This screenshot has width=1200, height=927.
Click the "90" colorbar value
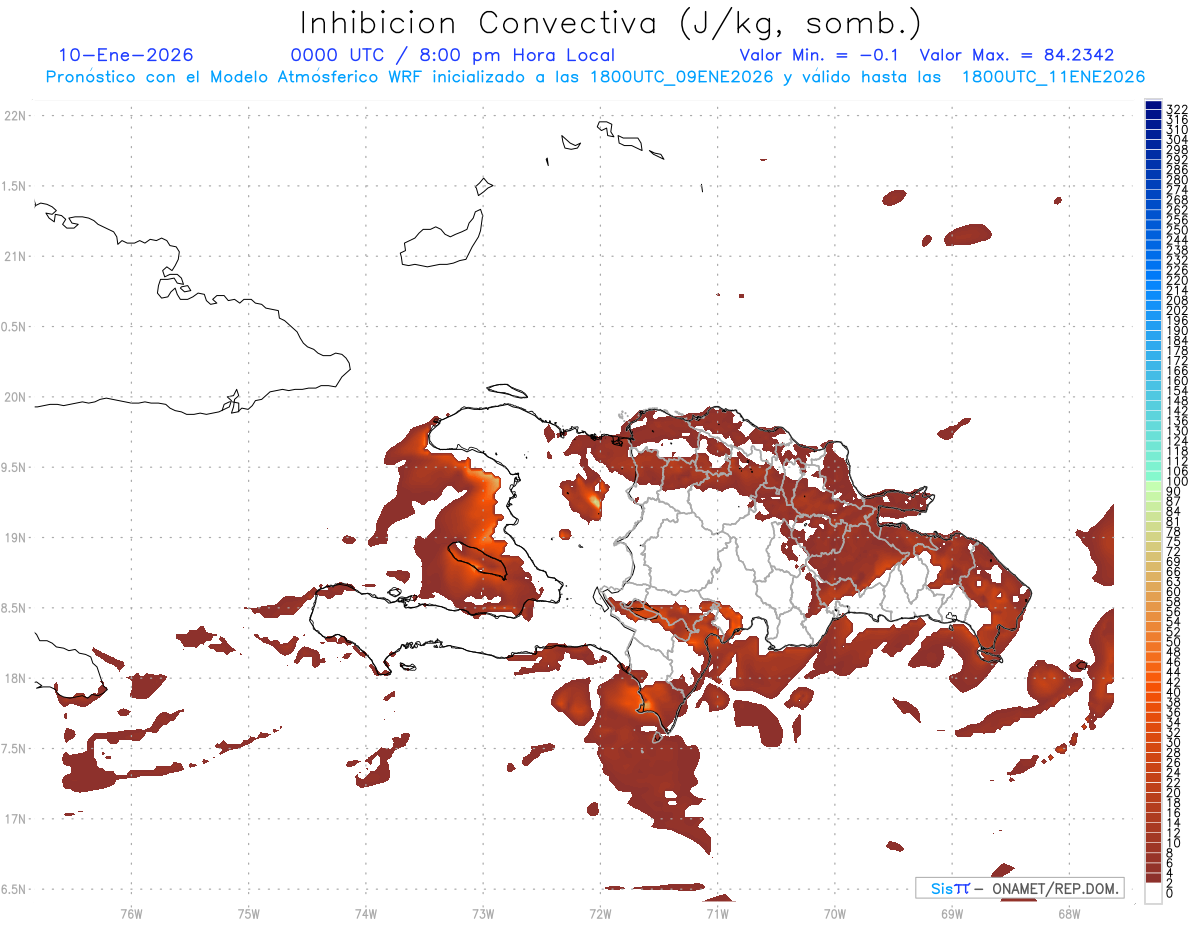click(1174, 492)
